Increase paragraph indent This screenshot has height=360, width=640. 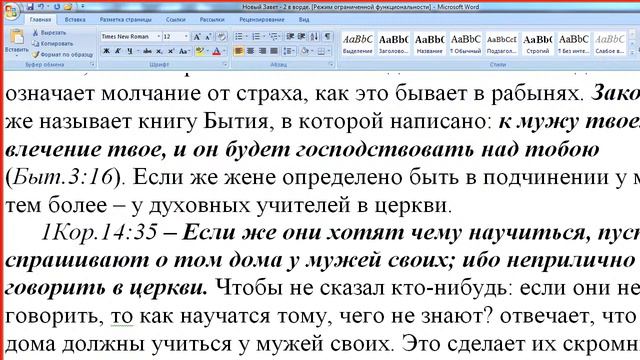[x=302, y=37]
